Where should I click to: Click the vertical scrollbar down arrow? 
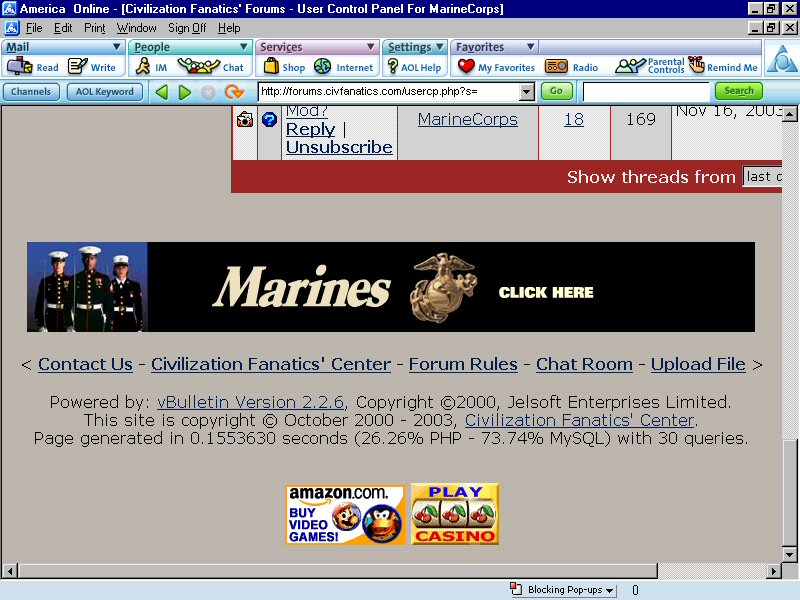[789, 555]
